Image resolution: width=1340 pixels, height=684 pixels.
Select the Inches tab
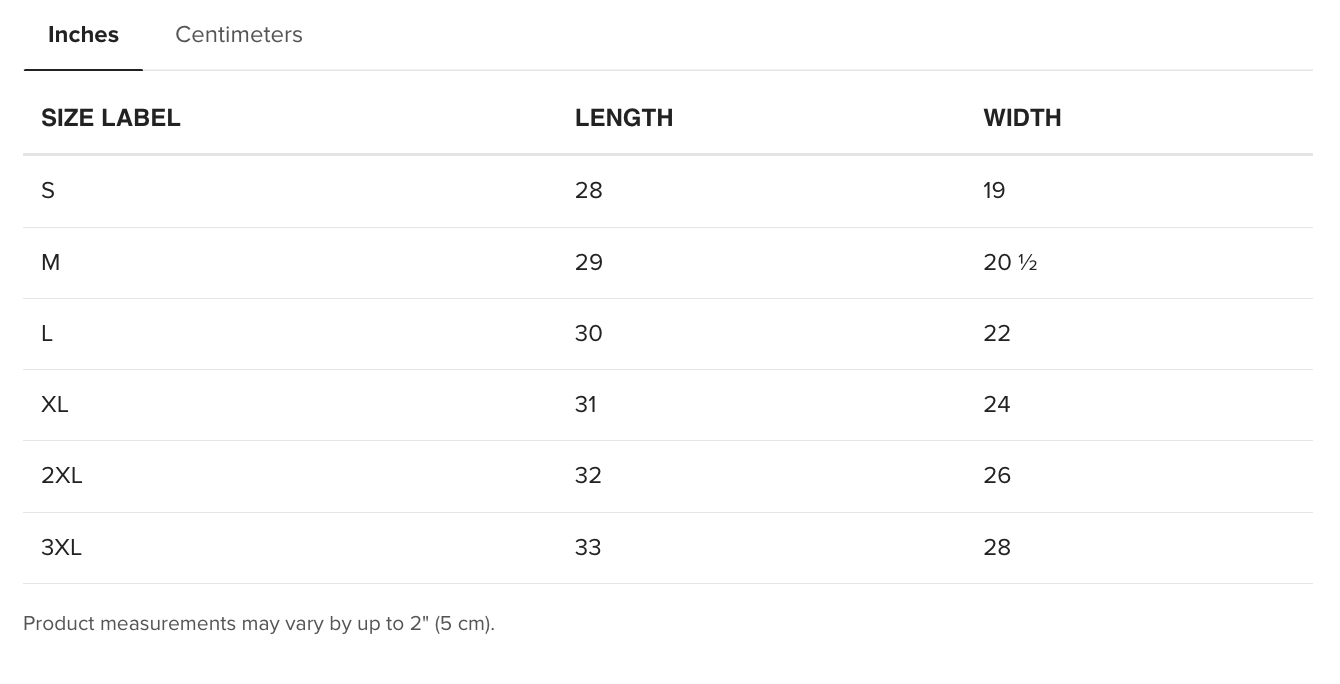(84, 35)
